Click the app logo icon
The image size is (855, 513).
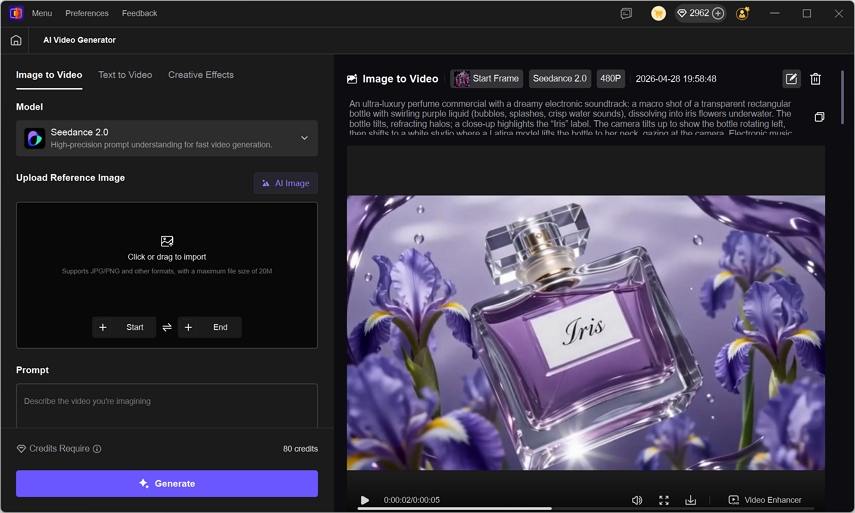point(16,13)
